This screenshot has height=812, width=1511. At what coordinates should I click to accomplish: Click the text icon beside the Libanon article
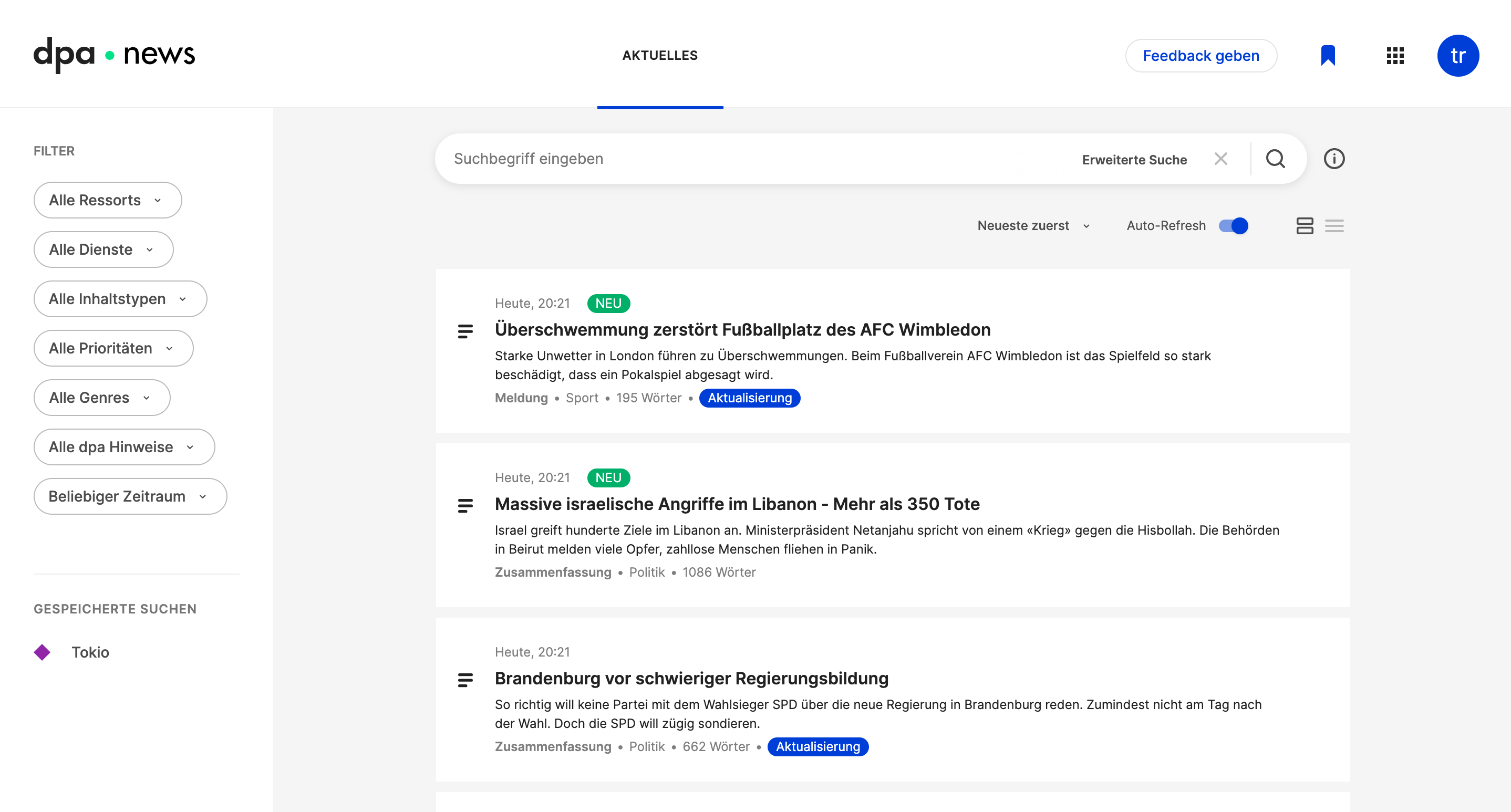[x=465, y=505]
